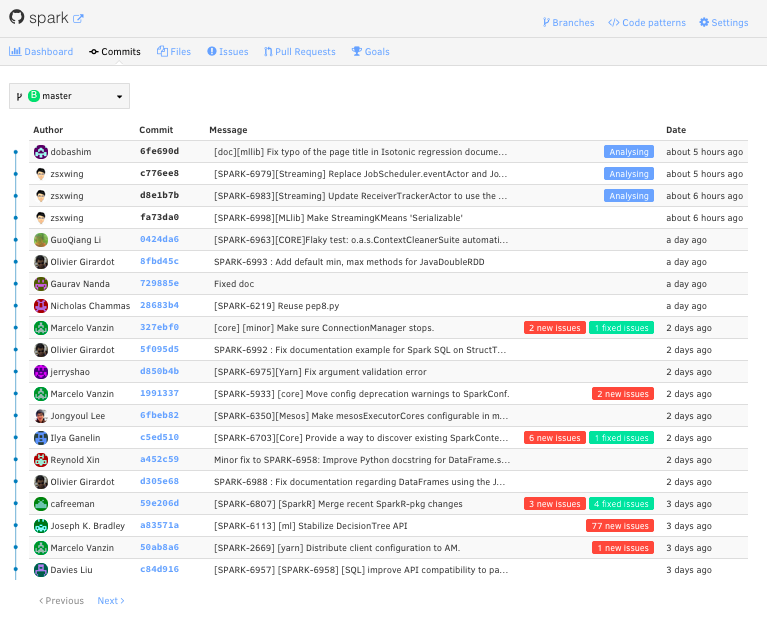Viewport: 767px width, 618px height.
Task: Open commit 729885e
Action: tap(159, 283)
